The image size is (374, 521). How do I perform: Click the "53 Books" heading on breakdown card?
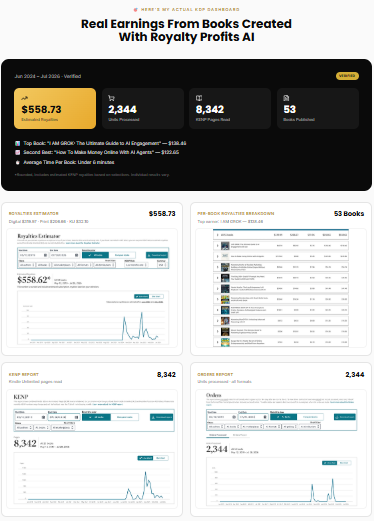(x=349, y=214)
